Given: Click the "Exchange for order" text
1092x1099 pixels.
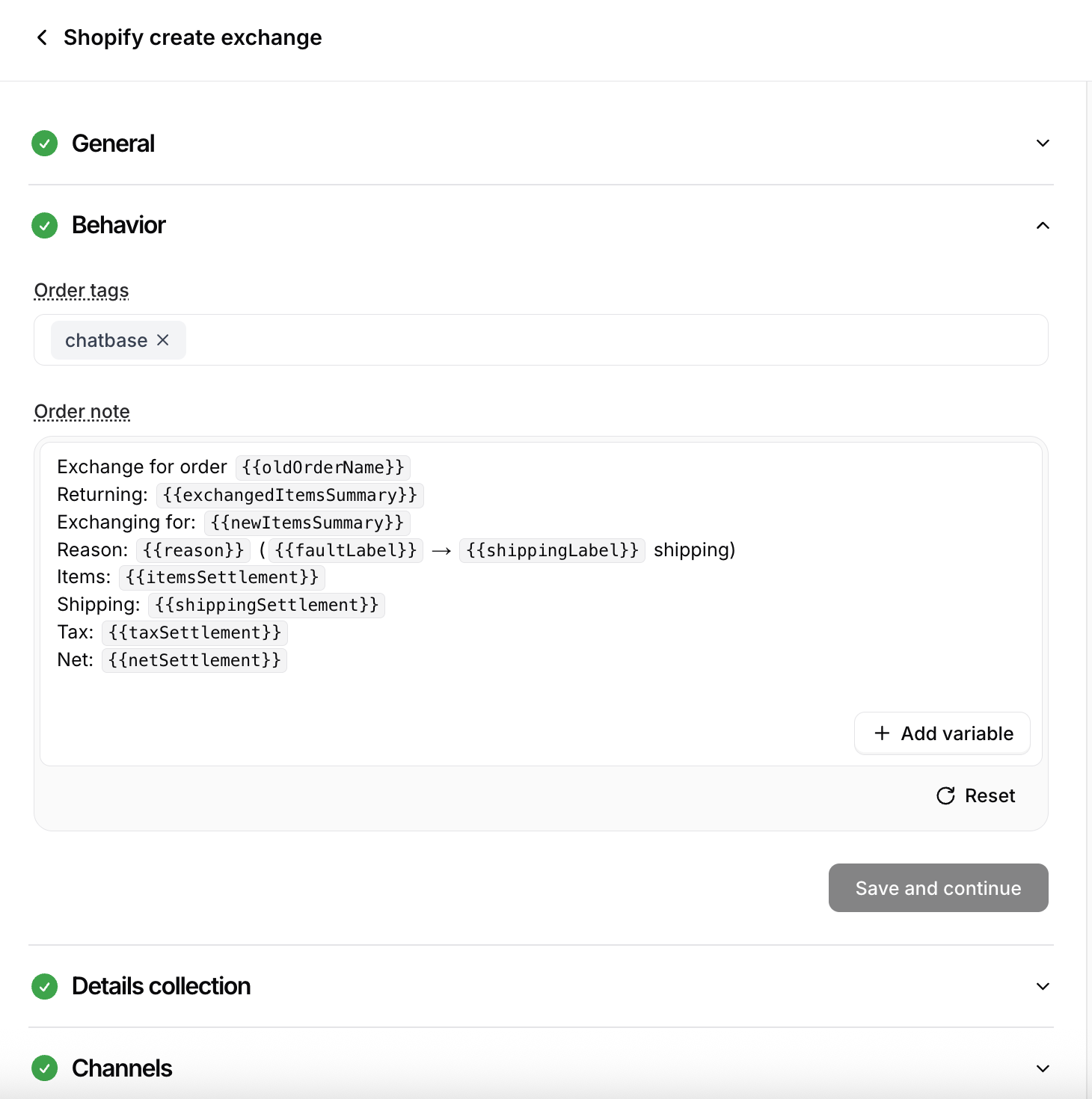Looking at the screenshot, I should [142, 467].
